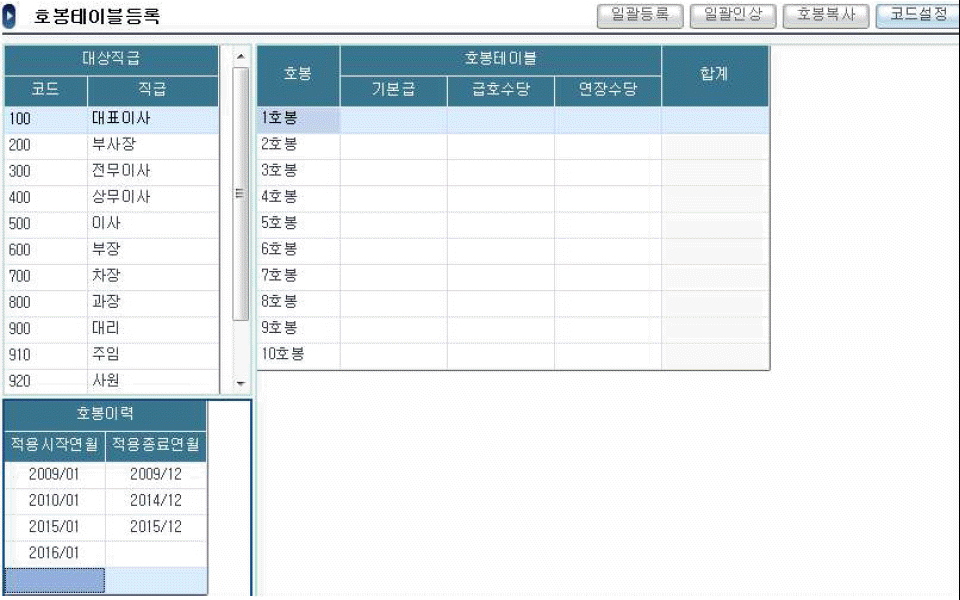Click the 급호수당 cell for 3호봉
Screen dimensions: 960x600
500,171
